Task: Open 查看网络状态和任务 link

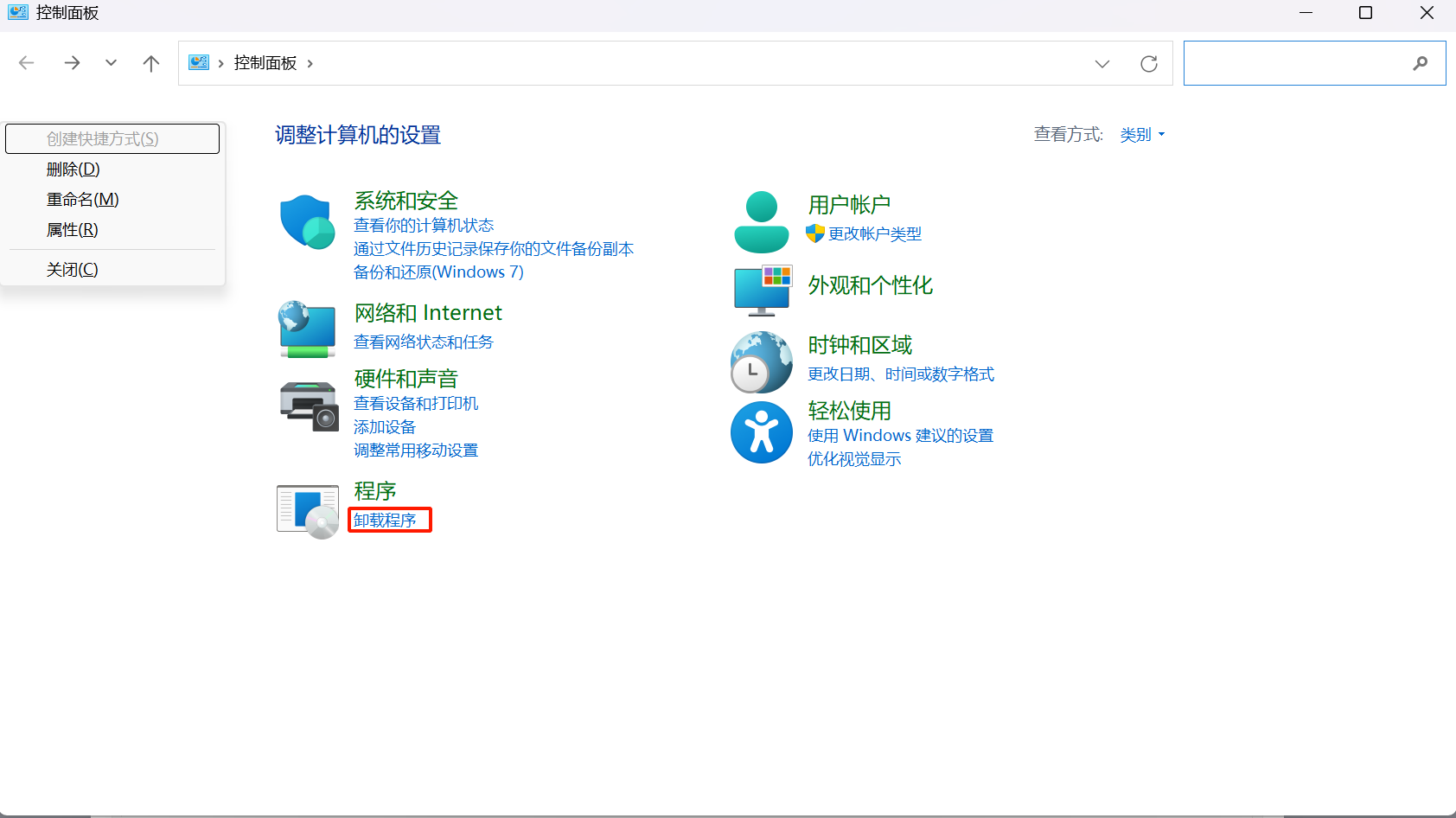Action: [x=423, y=342]
